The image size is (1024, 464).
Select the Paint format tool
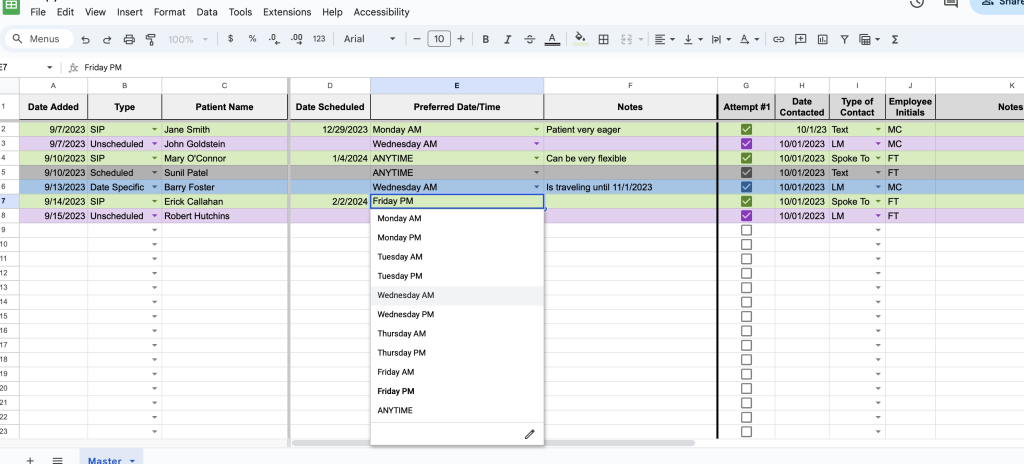tap(151, 39)
